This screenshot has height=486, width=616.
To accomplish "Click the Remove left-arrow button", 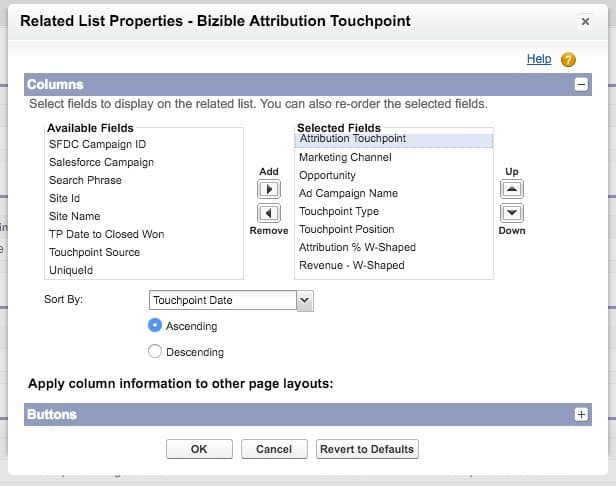I will (x=269, y=213).
